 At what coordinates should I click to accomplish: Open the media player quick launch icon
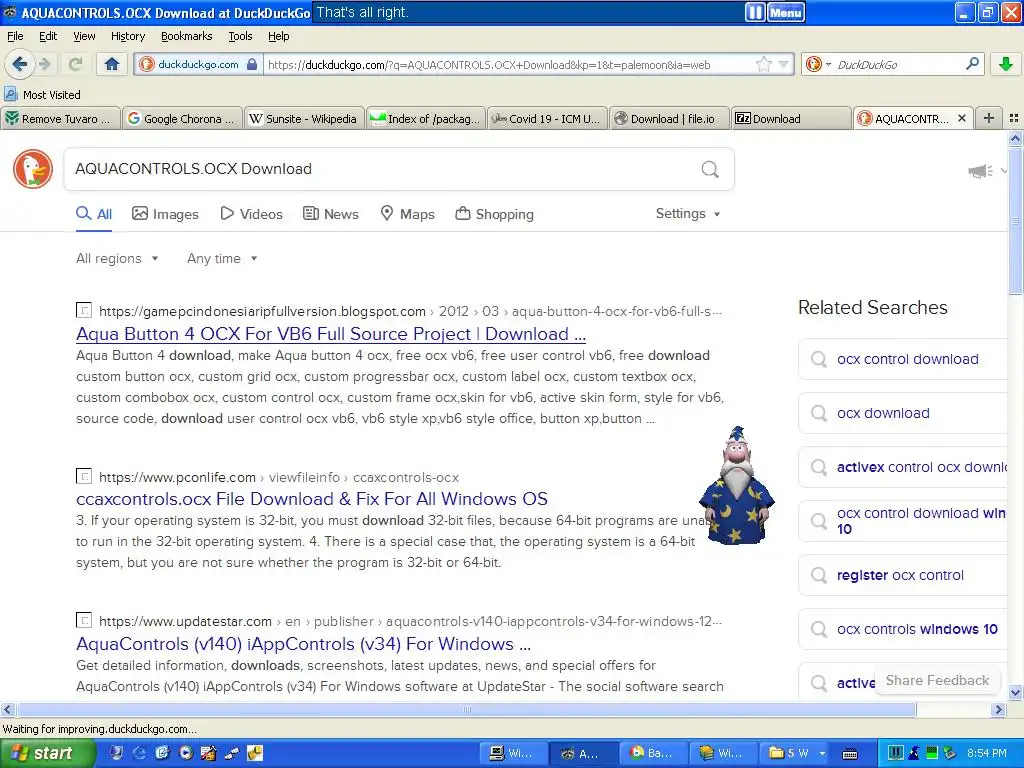click(186, 753)
